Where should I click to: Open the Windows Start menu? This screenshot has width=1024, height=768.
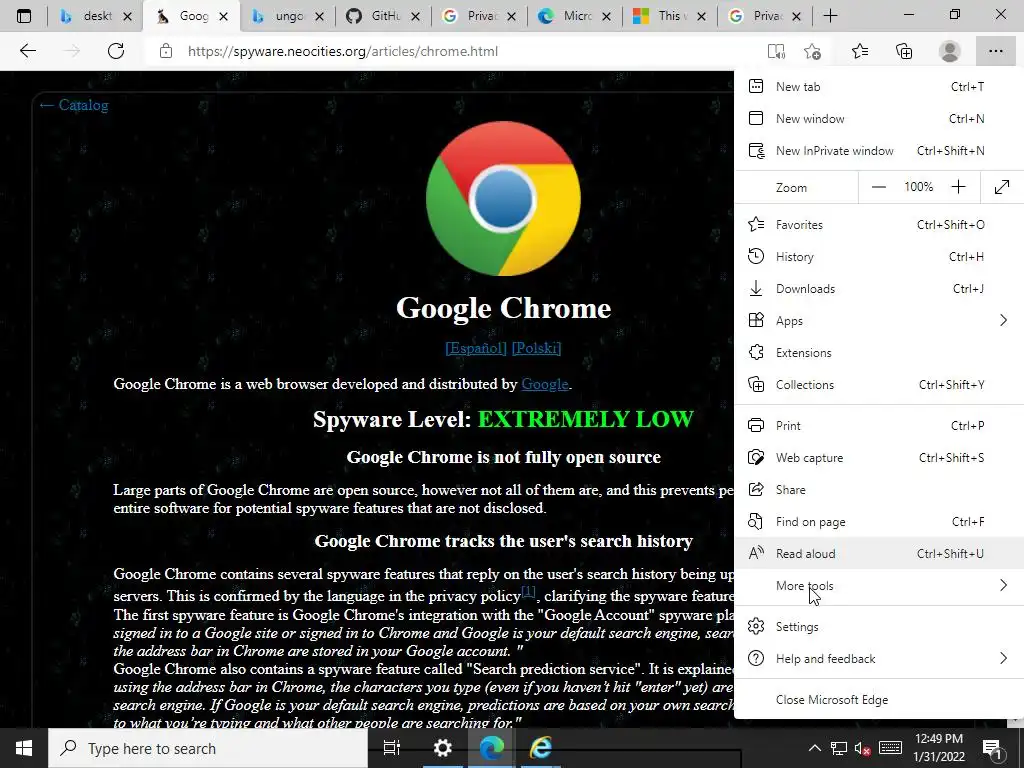coord(24,748)
